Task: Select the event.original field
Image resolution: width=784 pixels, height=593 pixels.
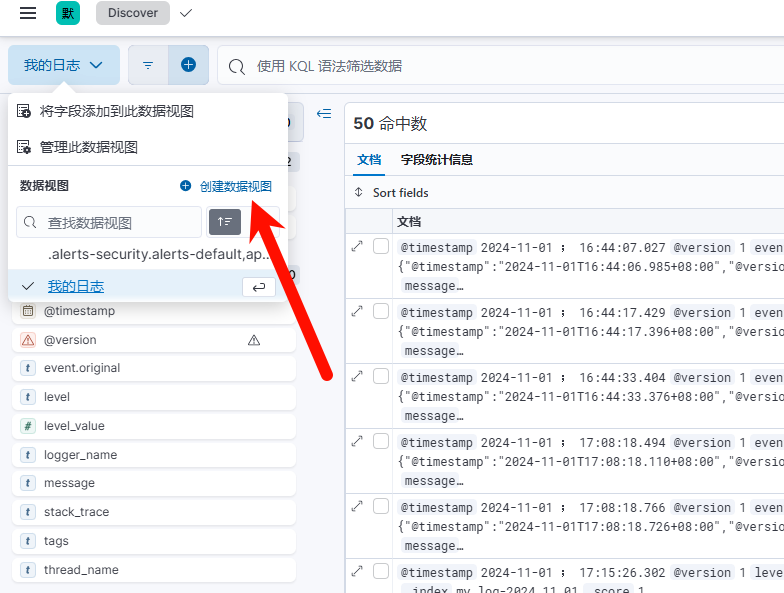Action: [x=154, y=368]
